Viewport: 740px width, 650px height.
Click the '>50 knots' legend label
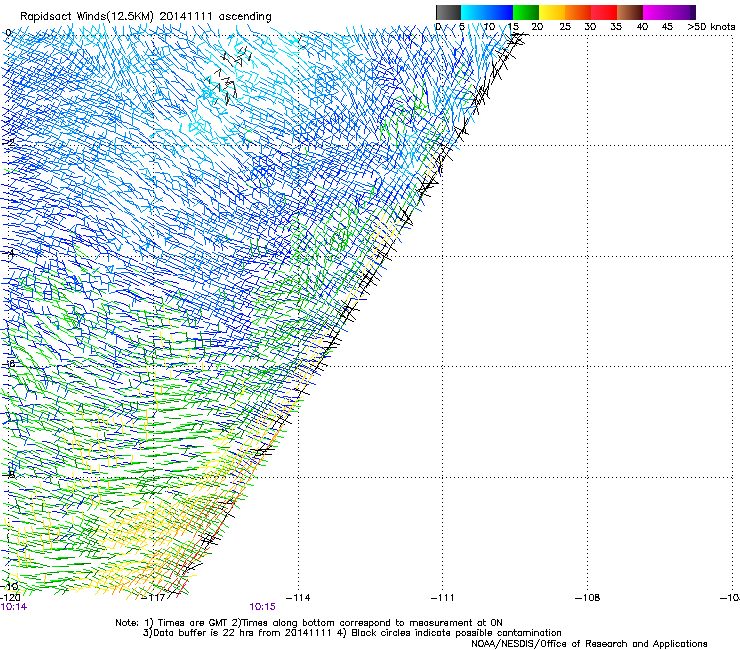(711, 27)
